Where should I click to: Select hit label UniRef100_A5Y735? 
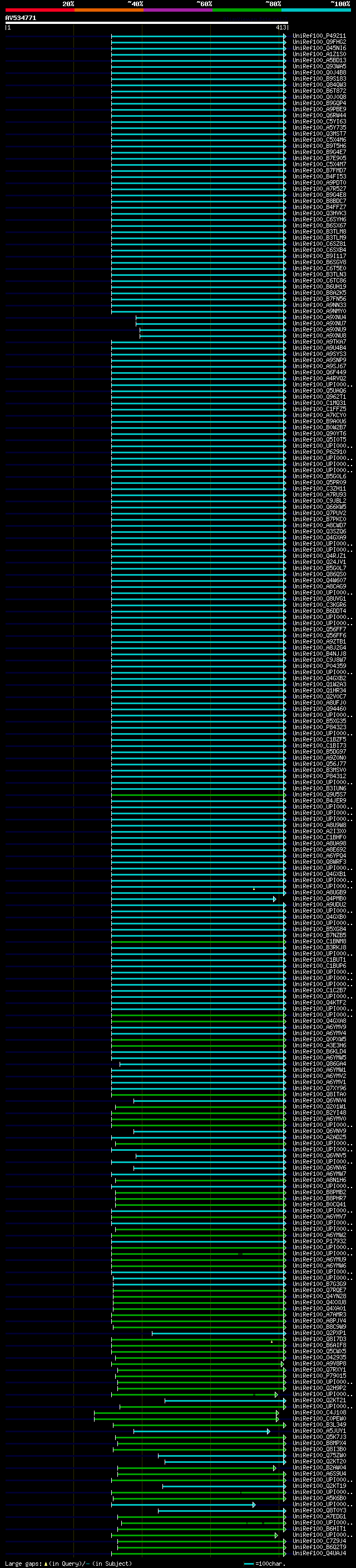coord(319,128)
